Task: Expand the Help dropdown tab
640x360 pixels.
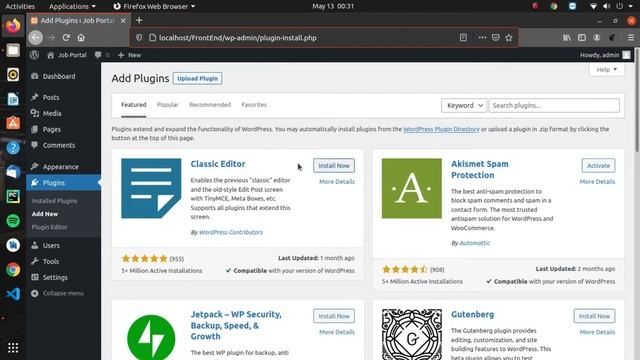Action: [607, 69]
